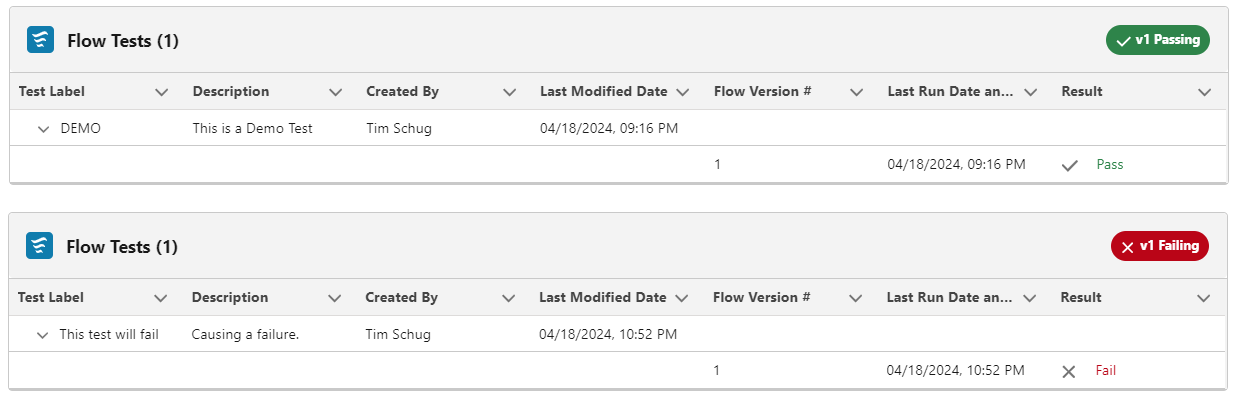Click Tim Schug in the DEMO row
The image size is (1237, 398).
(x=399, y=128)
